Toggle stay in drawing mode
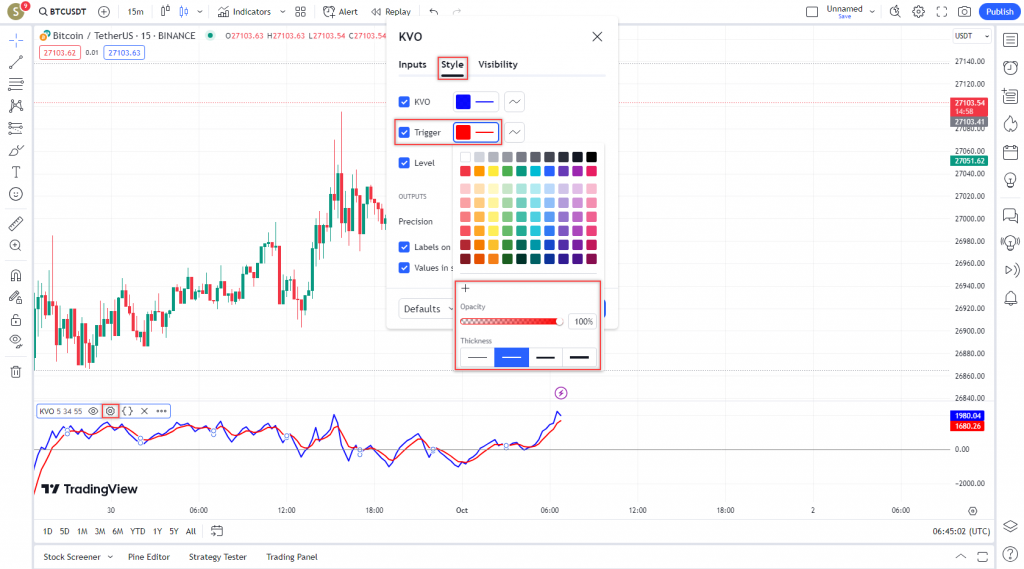Image resolution: width=1024 pixels, height=569 pixels. pos(16,297)
